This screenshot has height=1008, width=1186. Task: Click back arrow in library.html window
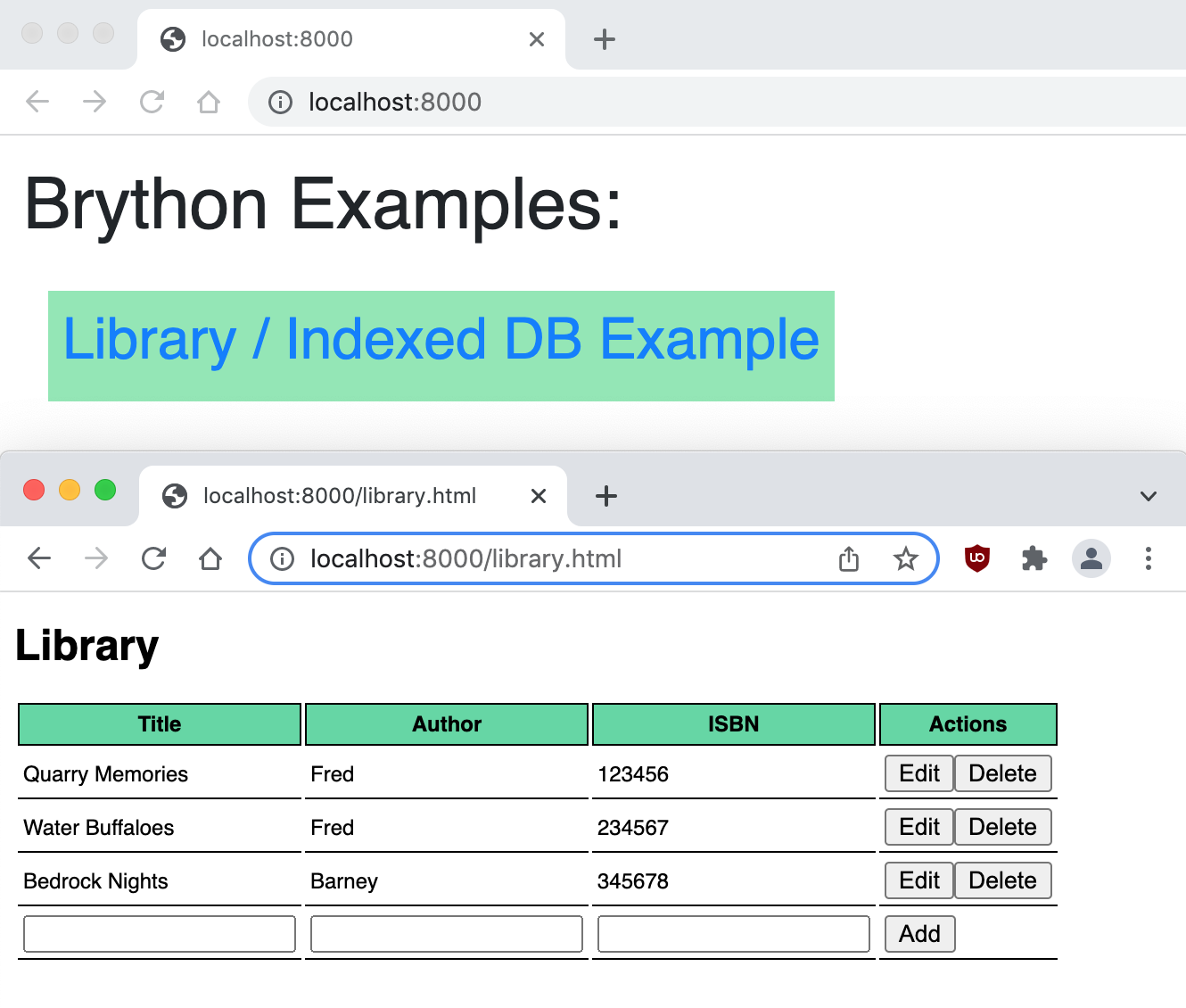pyautogui.click(x=39, y=559)
